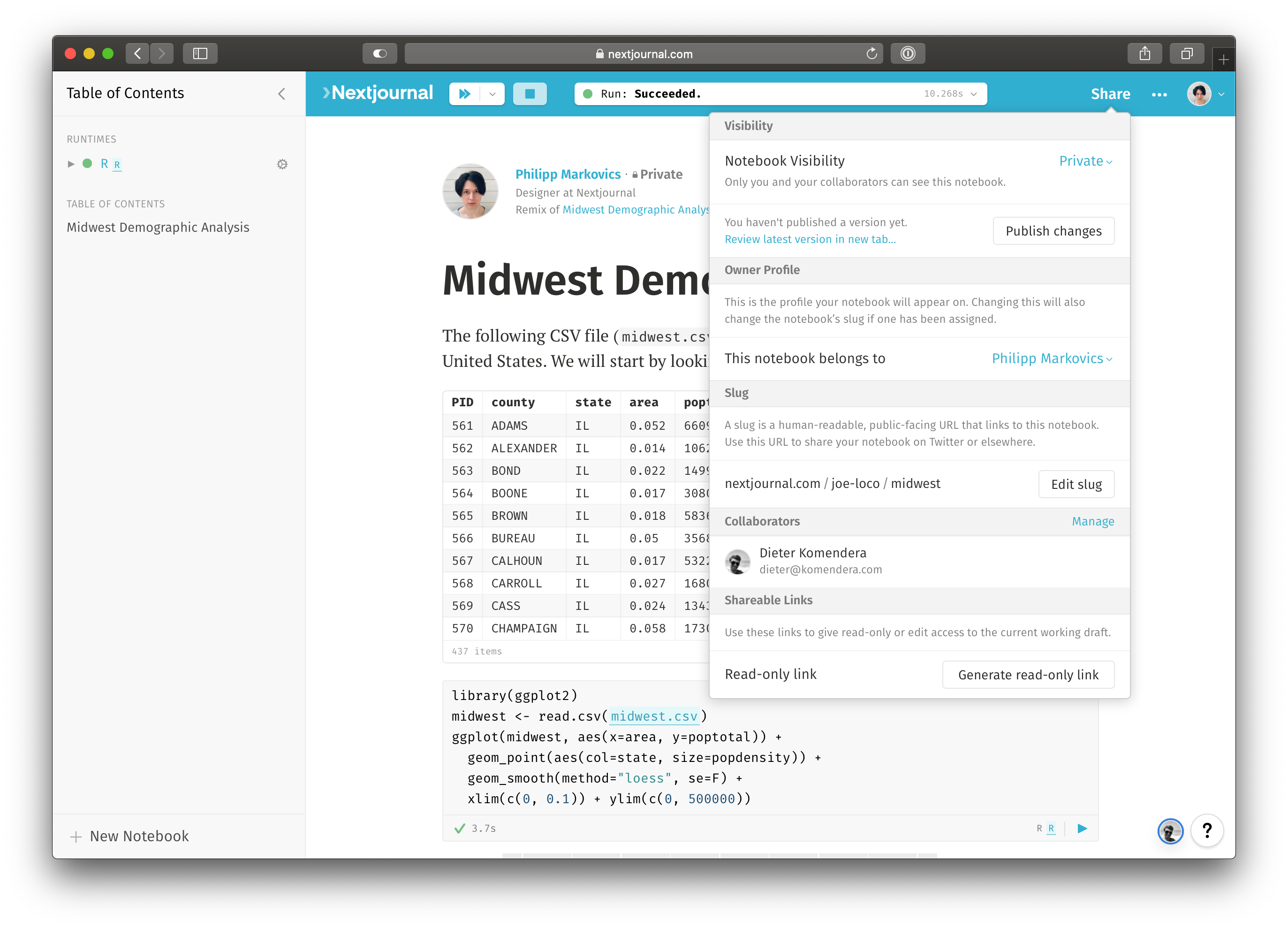This screenshot has width=1288, height=928.
Task: Stop execution with the stop button
Action: [530, 94]
